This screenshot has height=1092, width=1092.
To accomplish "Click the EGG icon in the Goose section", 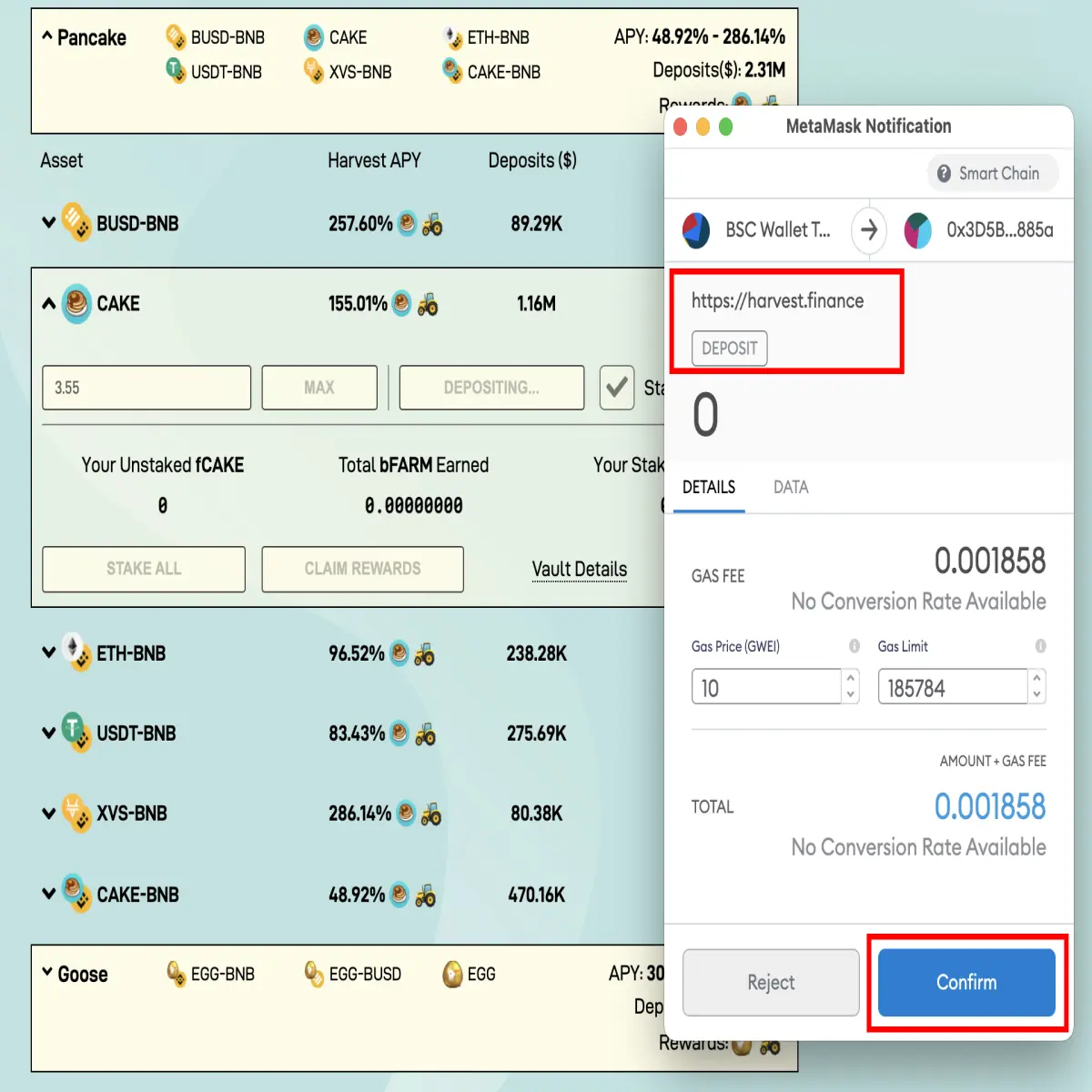I will (452, 976).
